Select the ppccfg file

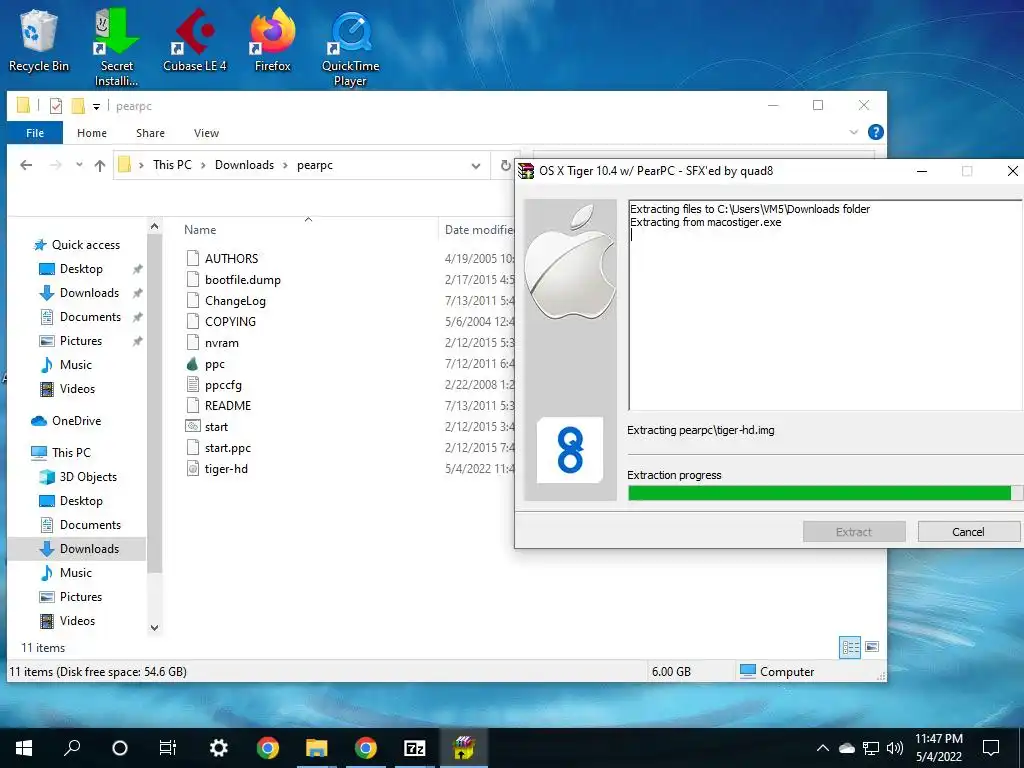(223, 385)
